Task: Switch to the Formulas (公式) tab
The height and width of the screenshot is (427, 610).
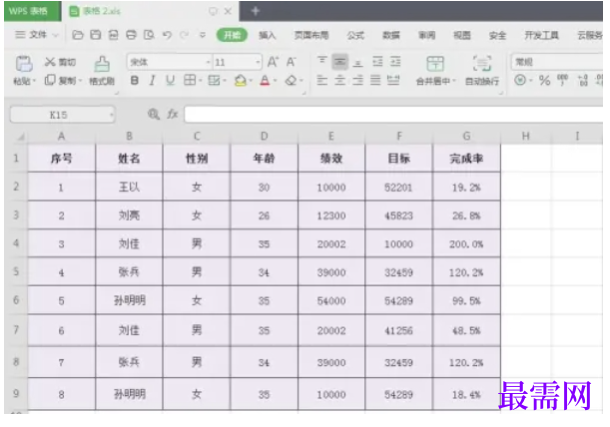Action: (356, 35)
